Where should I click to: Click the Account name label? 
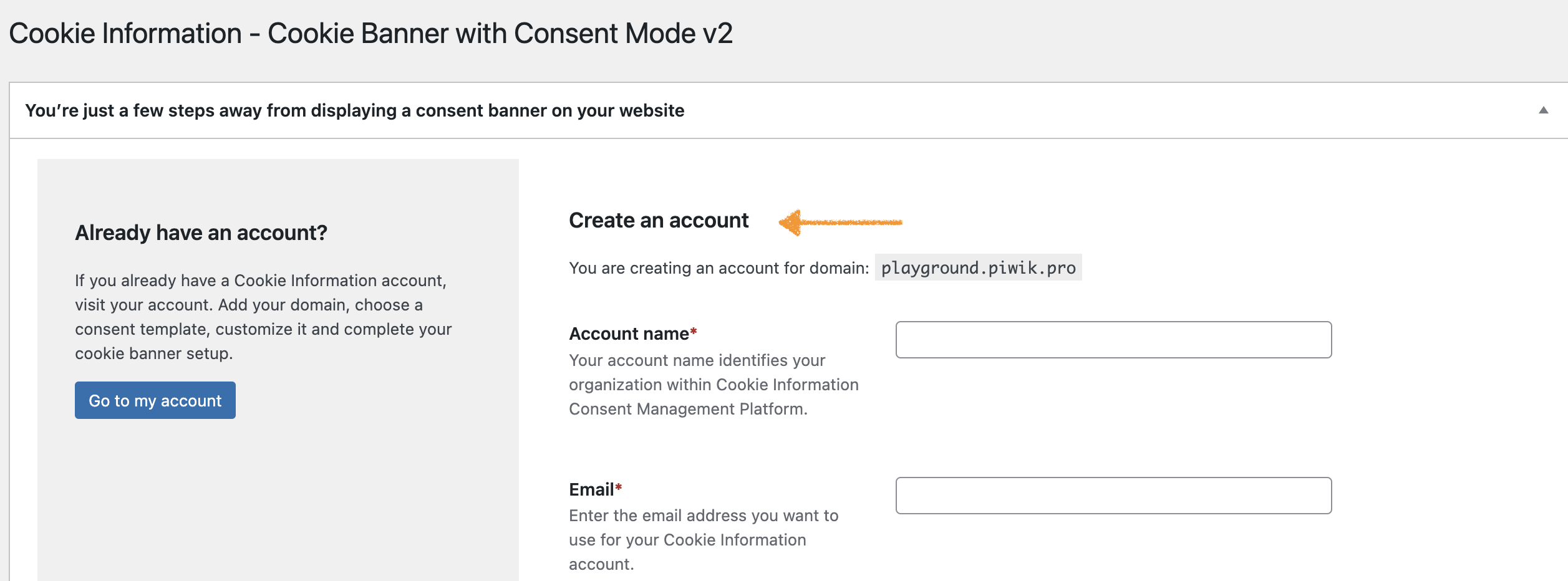pos(628,334)
